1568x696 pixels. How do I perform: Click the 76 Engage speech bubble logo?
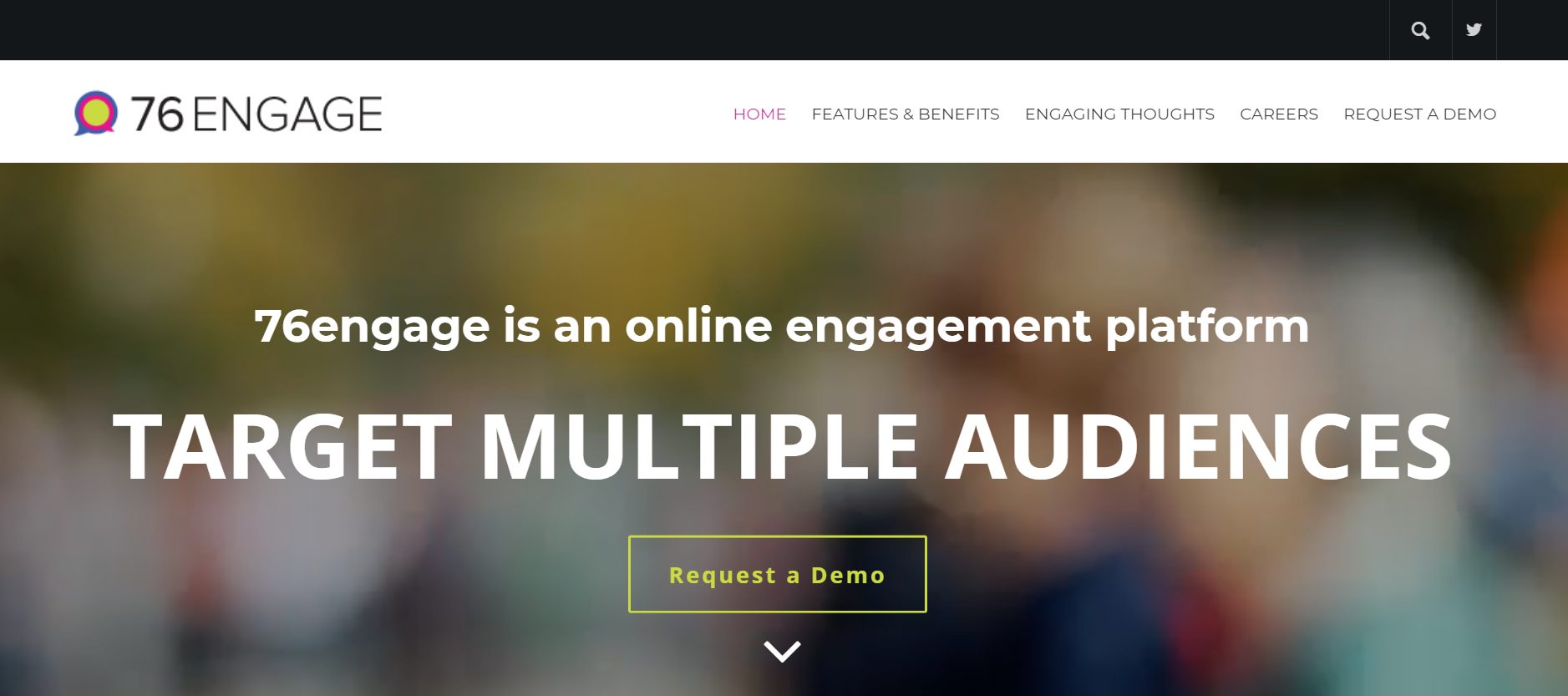point(95,113)
